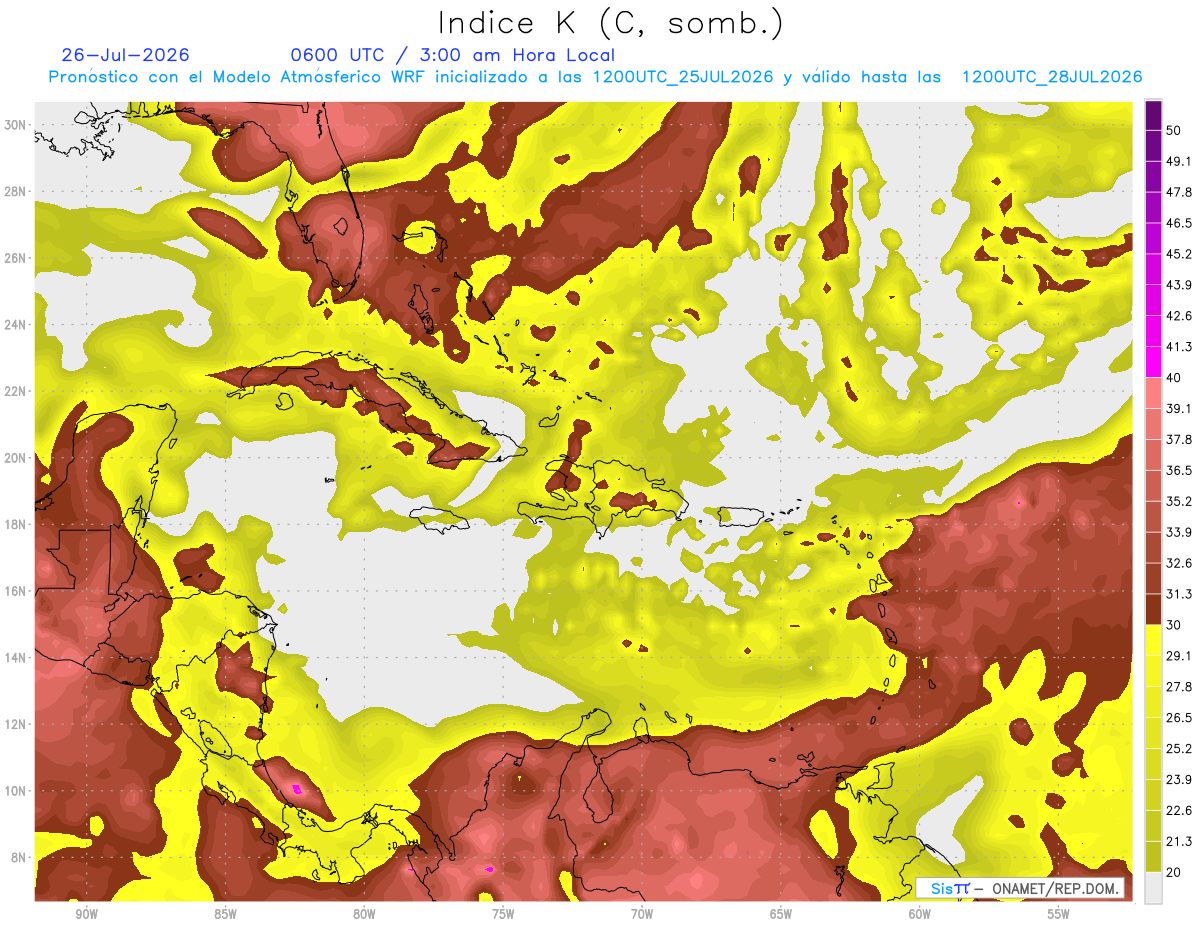Click the '0600 UTC / 3:00 am Hora Local' time
1200x927 pixels.
click(x=452, y=55)
